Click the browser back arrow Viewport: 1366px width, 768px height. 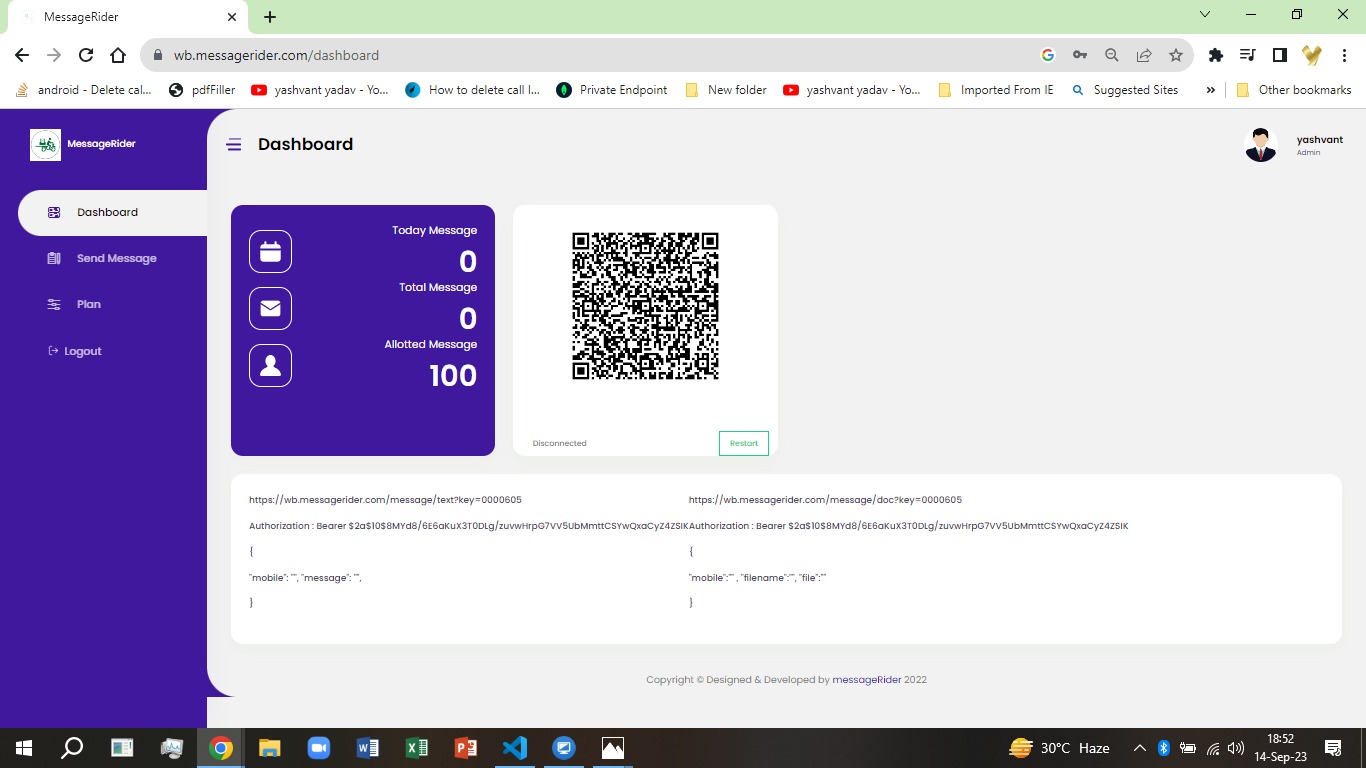coord(22,55)
